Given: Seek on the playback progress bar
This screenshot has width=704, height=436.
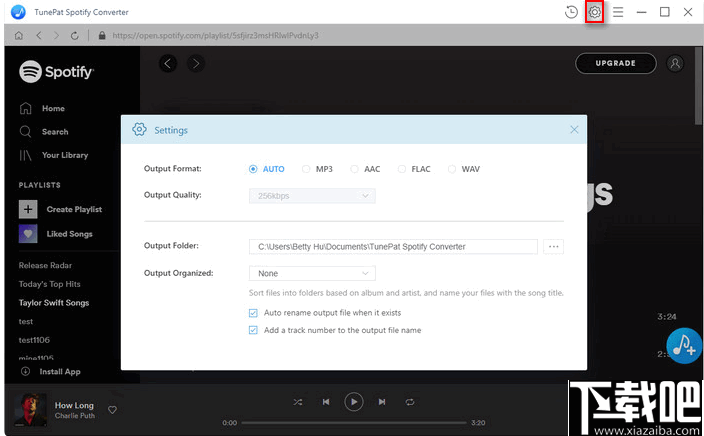Looking at the screenshot, I should (x=354, y=423).
